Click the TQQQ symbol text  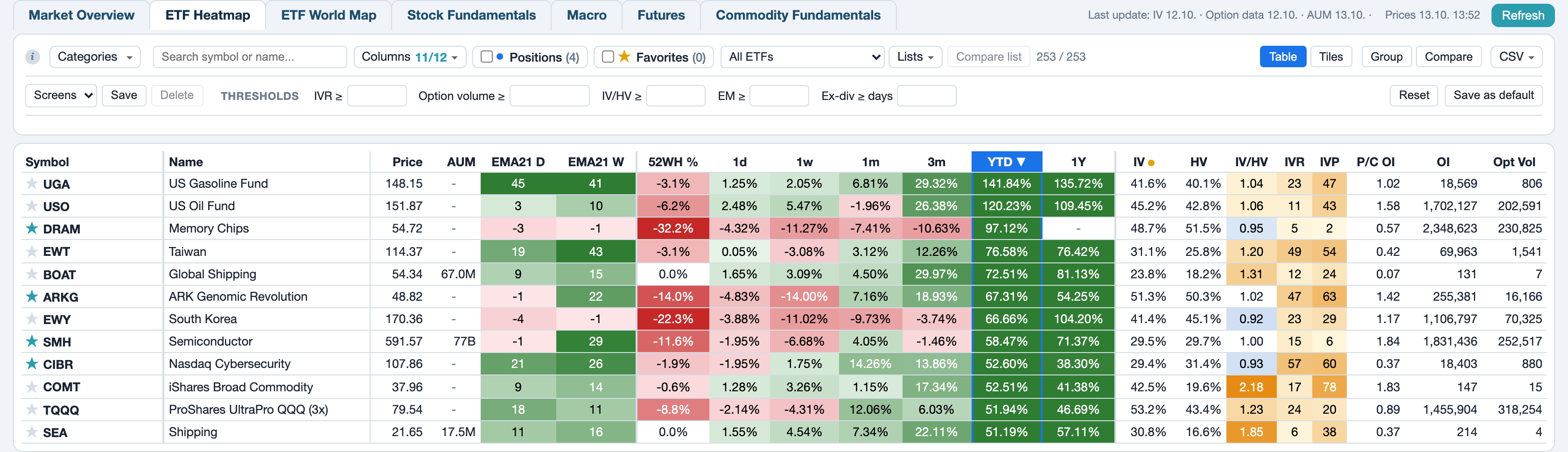tap(61, 410)
